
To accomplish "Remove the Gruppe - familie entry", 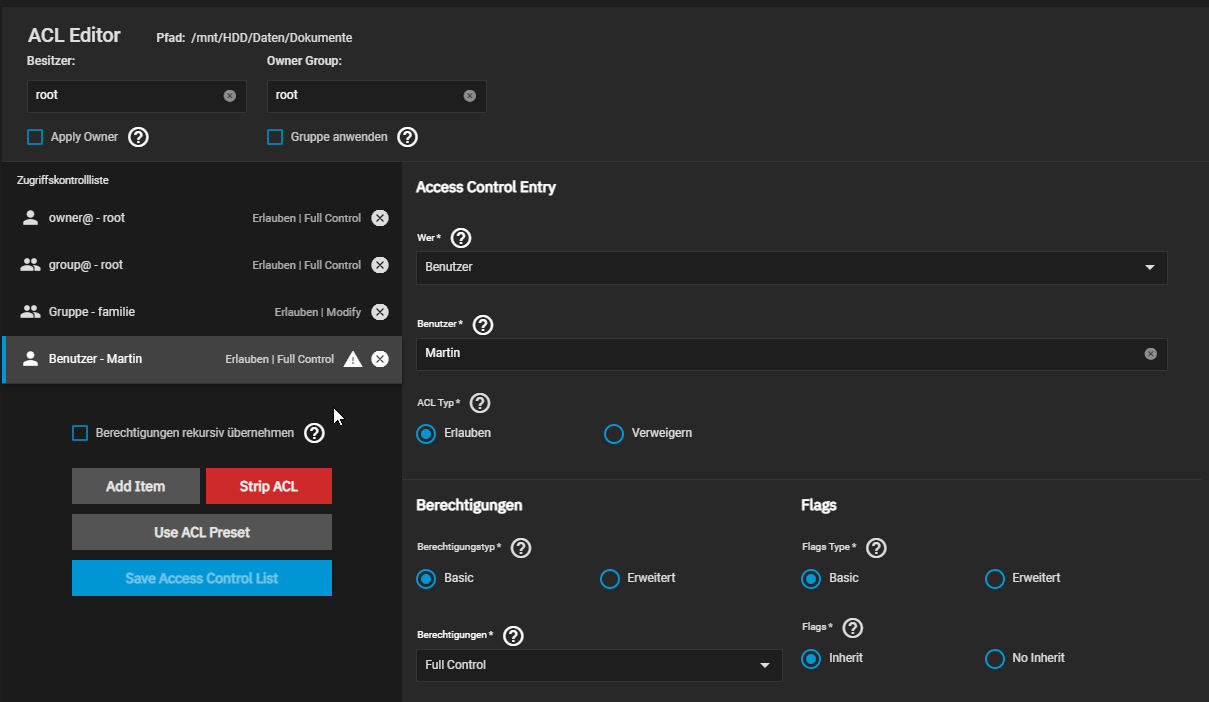I will click(x=380, y=312).
